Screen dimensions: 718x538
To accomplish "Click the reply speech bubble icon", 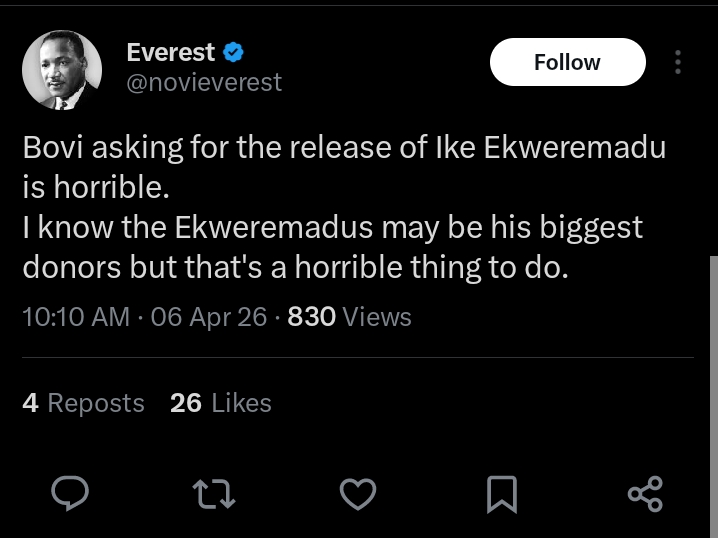I will [71, 493].
